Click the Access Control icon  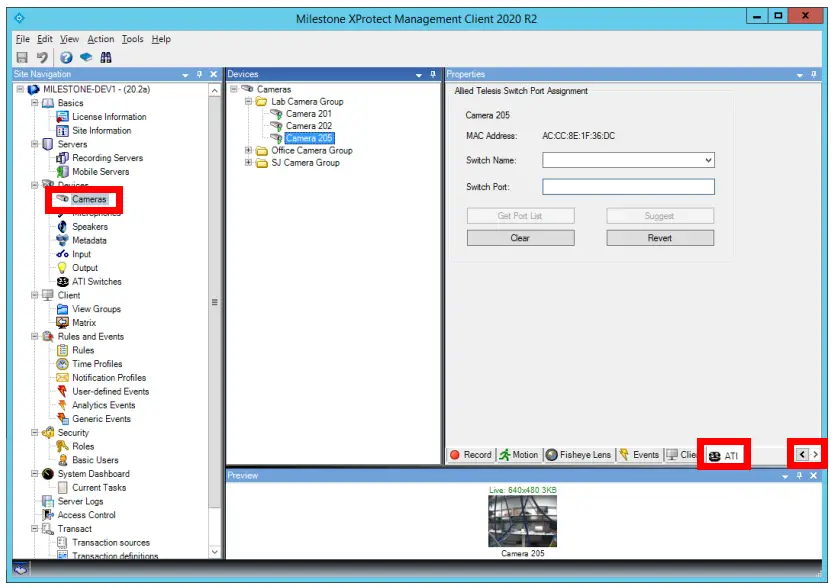pyautogui.click(x=48, y=515)
